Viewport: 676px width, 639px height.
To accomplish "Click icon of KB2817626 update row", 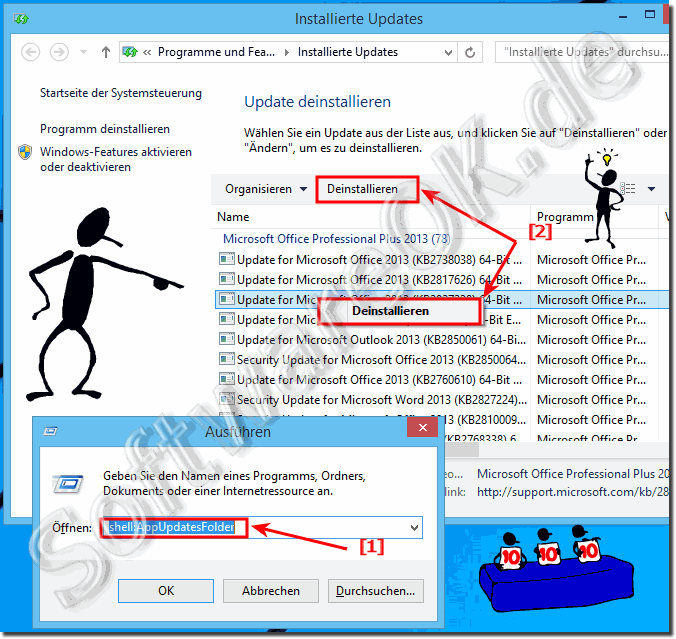I will click(x=227, y=279).
